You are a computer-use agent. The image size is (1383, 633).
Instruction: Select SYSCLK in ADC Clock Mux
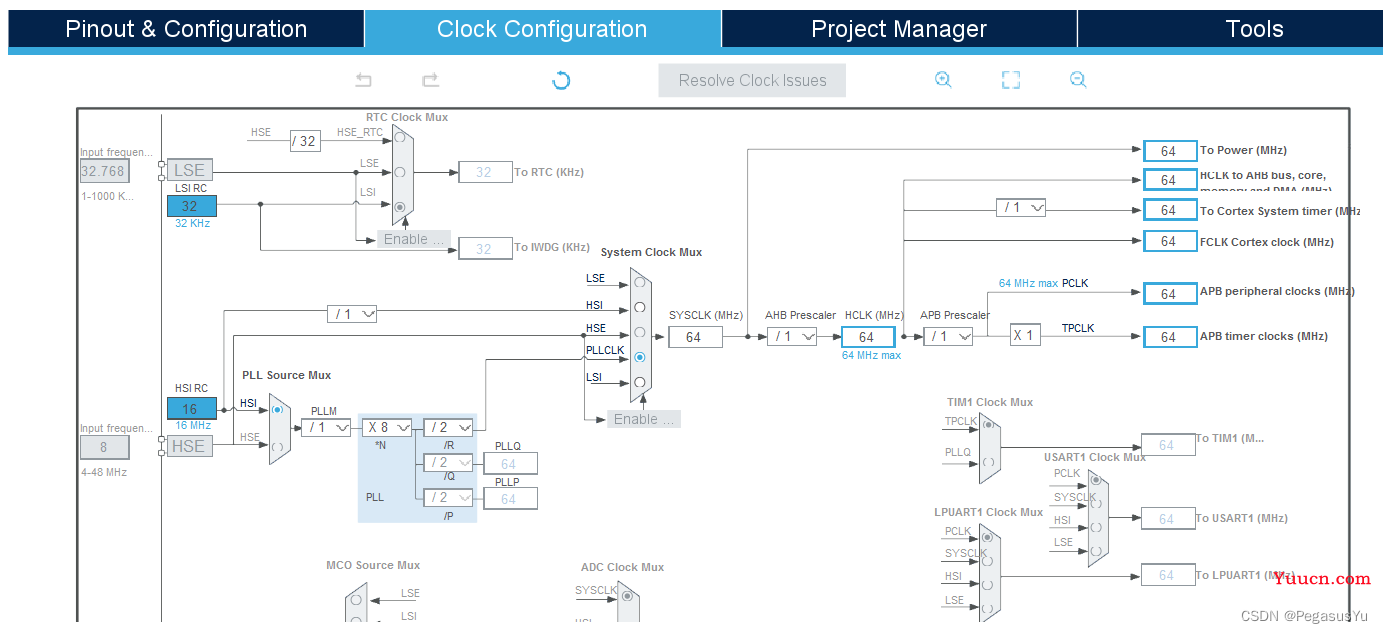(x=627, y=596)
